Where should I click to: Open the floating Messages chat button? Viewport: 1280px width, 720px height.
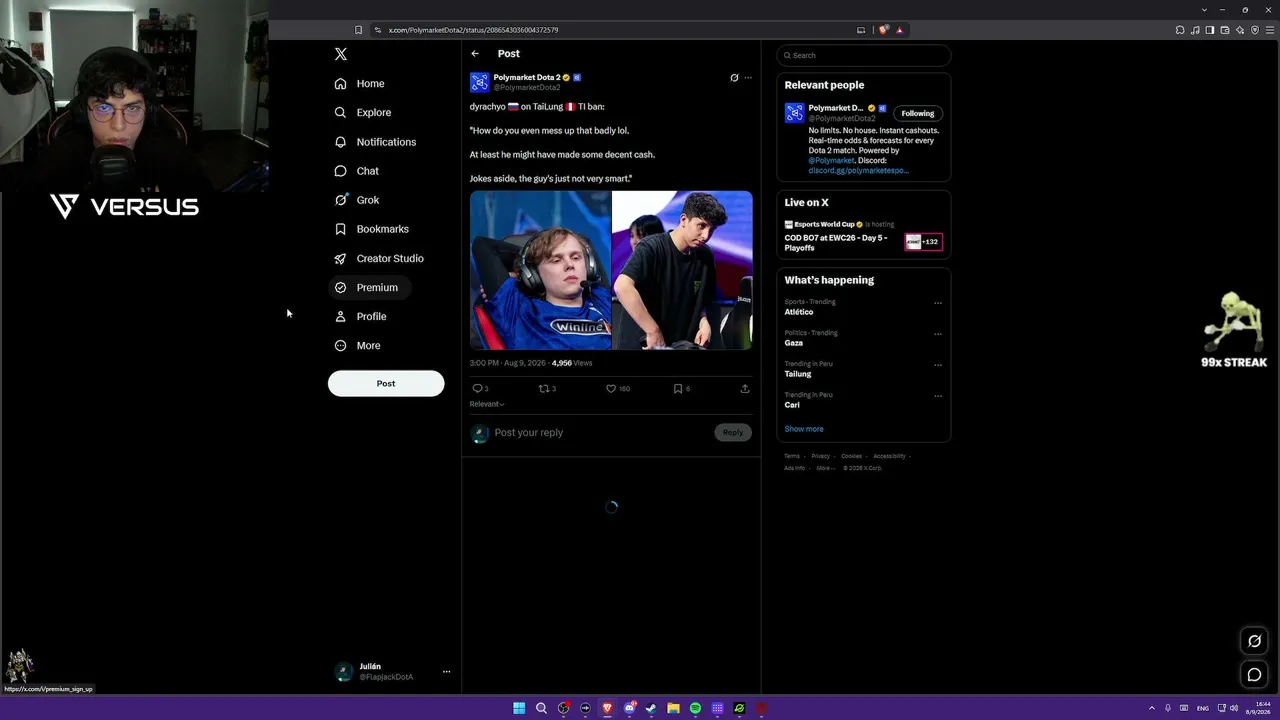tap(1254, 675)
